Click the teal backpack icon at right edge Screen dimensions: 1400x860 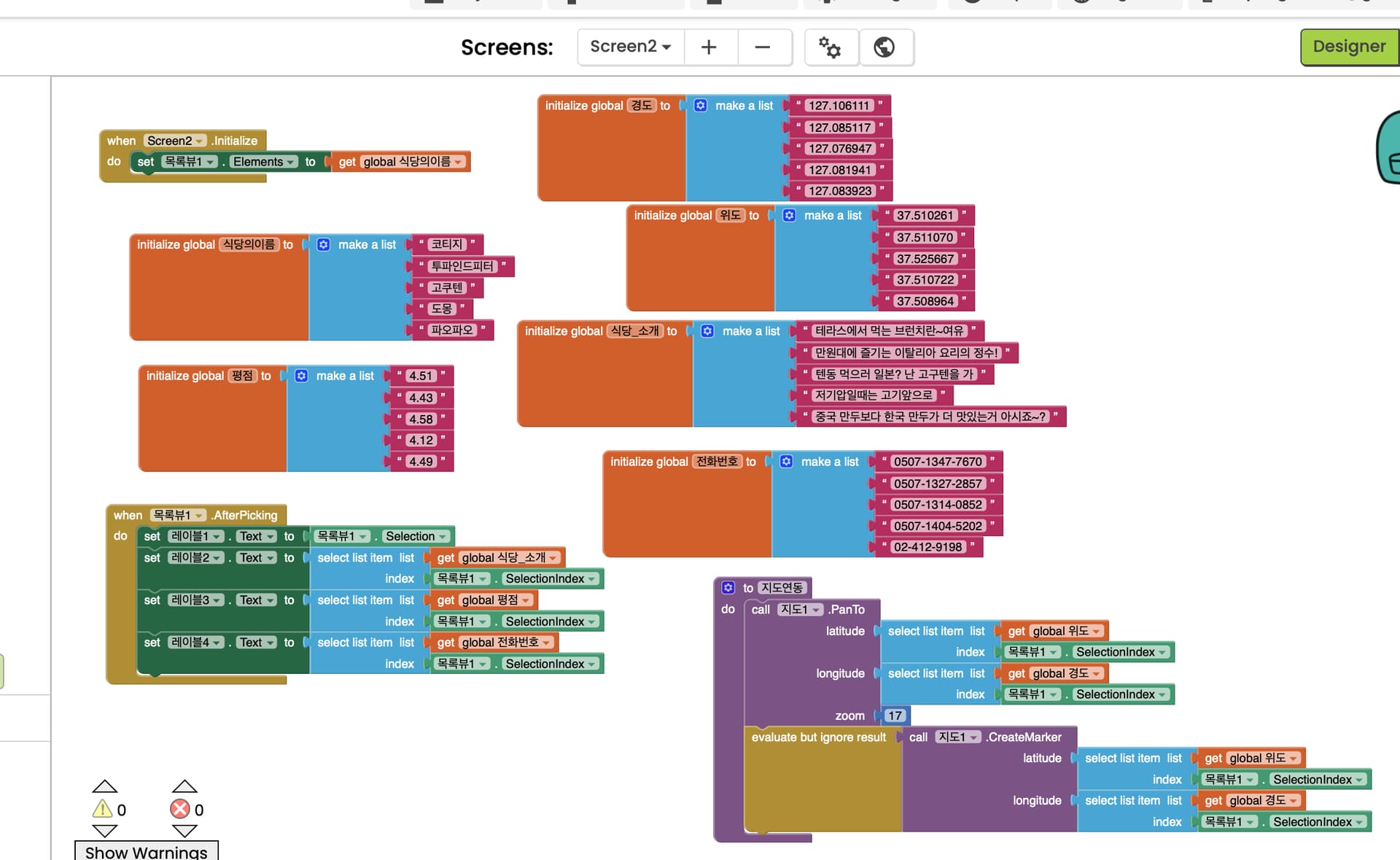coord(1388,146)
